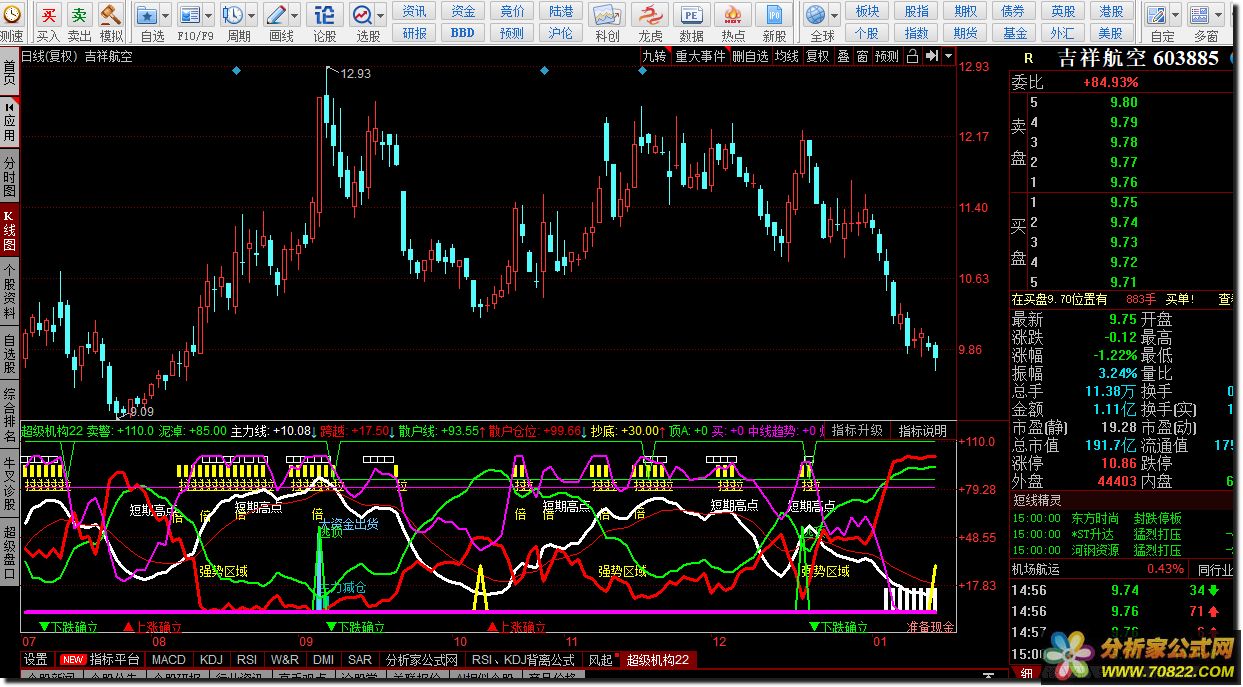Open the 新股 IPO icon
The width and height of the screenshot is (1243, 687).
(773, 15)
